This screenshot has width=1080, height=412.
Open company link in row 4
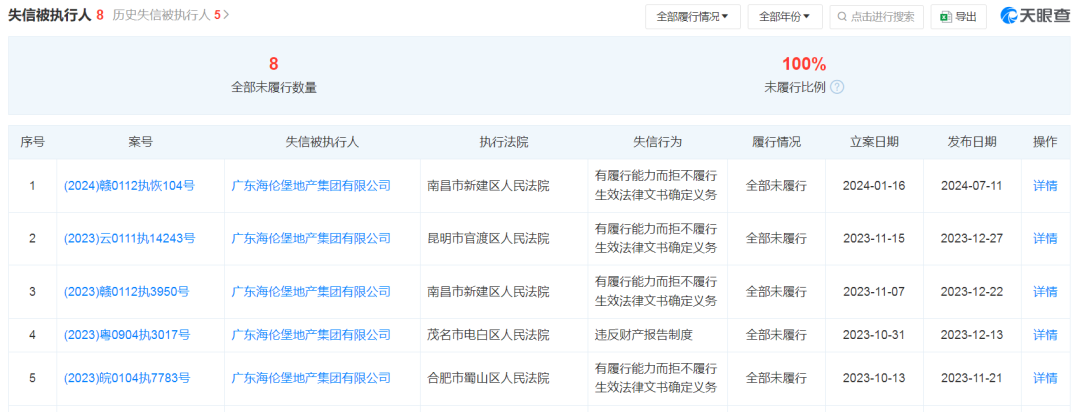pos(311,335)
